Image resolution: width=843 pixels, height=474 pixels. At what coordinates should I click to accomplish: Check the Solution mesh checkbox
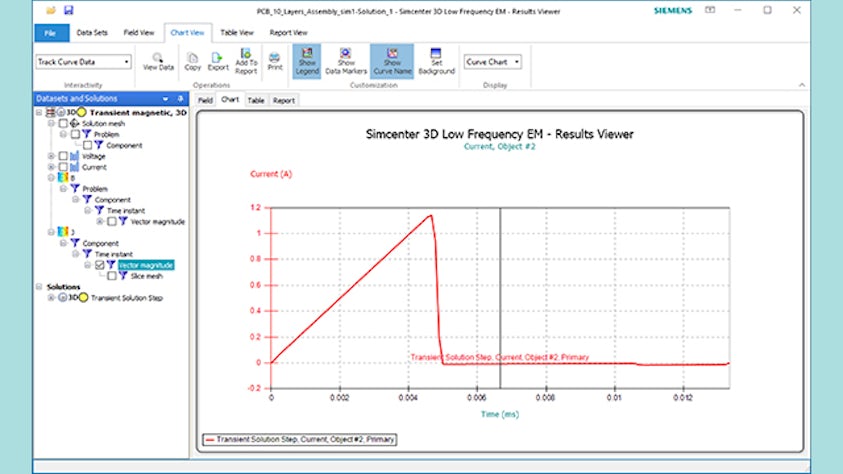point(63,124)
